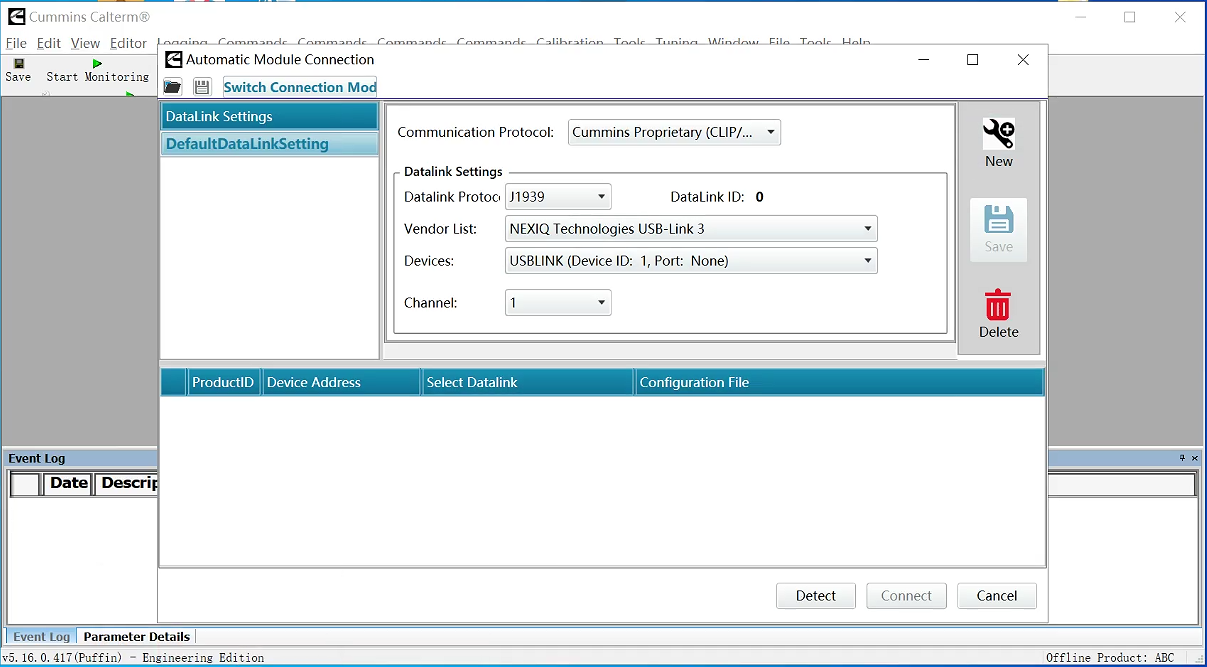Close the Automatic Module Connection dialog
The height and width of the screenshot is (667, 1207).
(x=1023, y=60)
